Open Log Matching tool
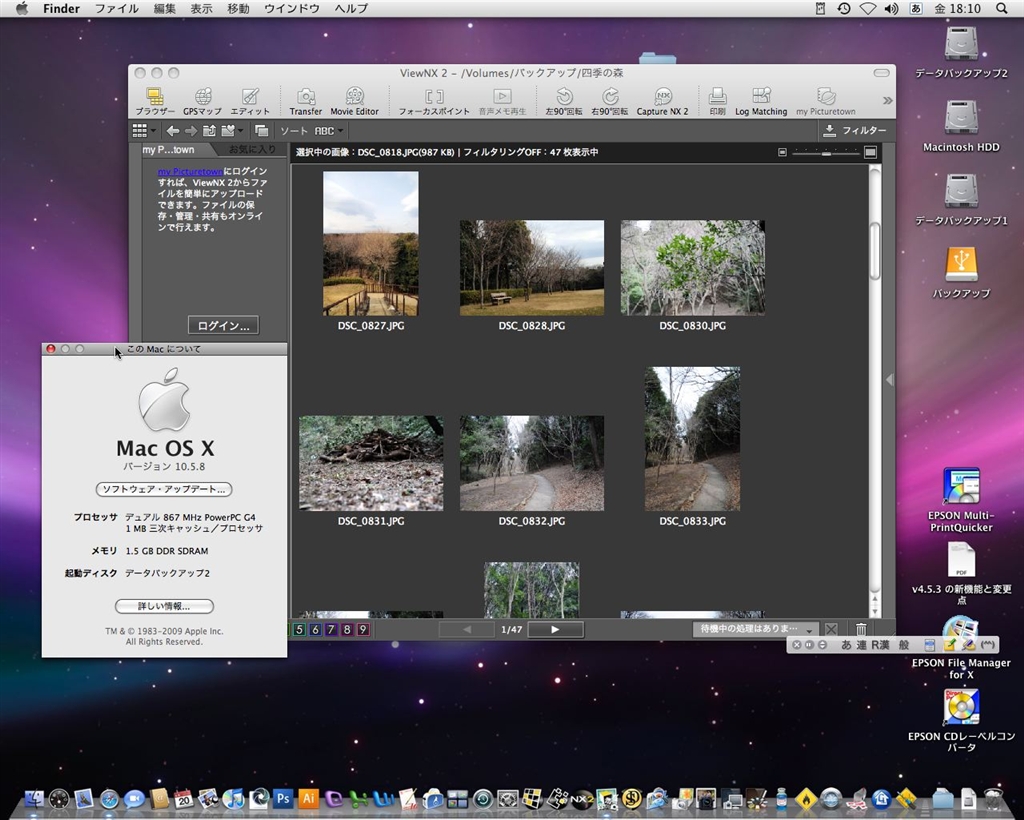 pyautogui.click(x=761, y=98)
